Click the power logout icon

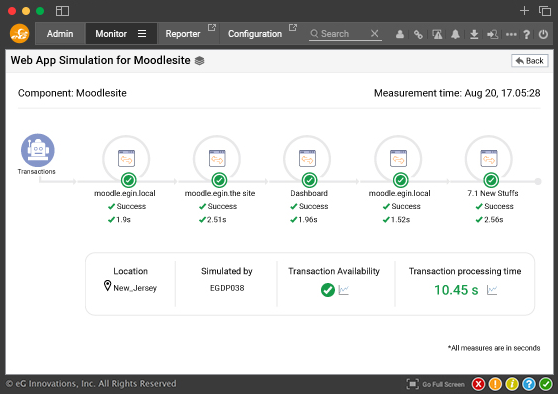tap(543, 34)
